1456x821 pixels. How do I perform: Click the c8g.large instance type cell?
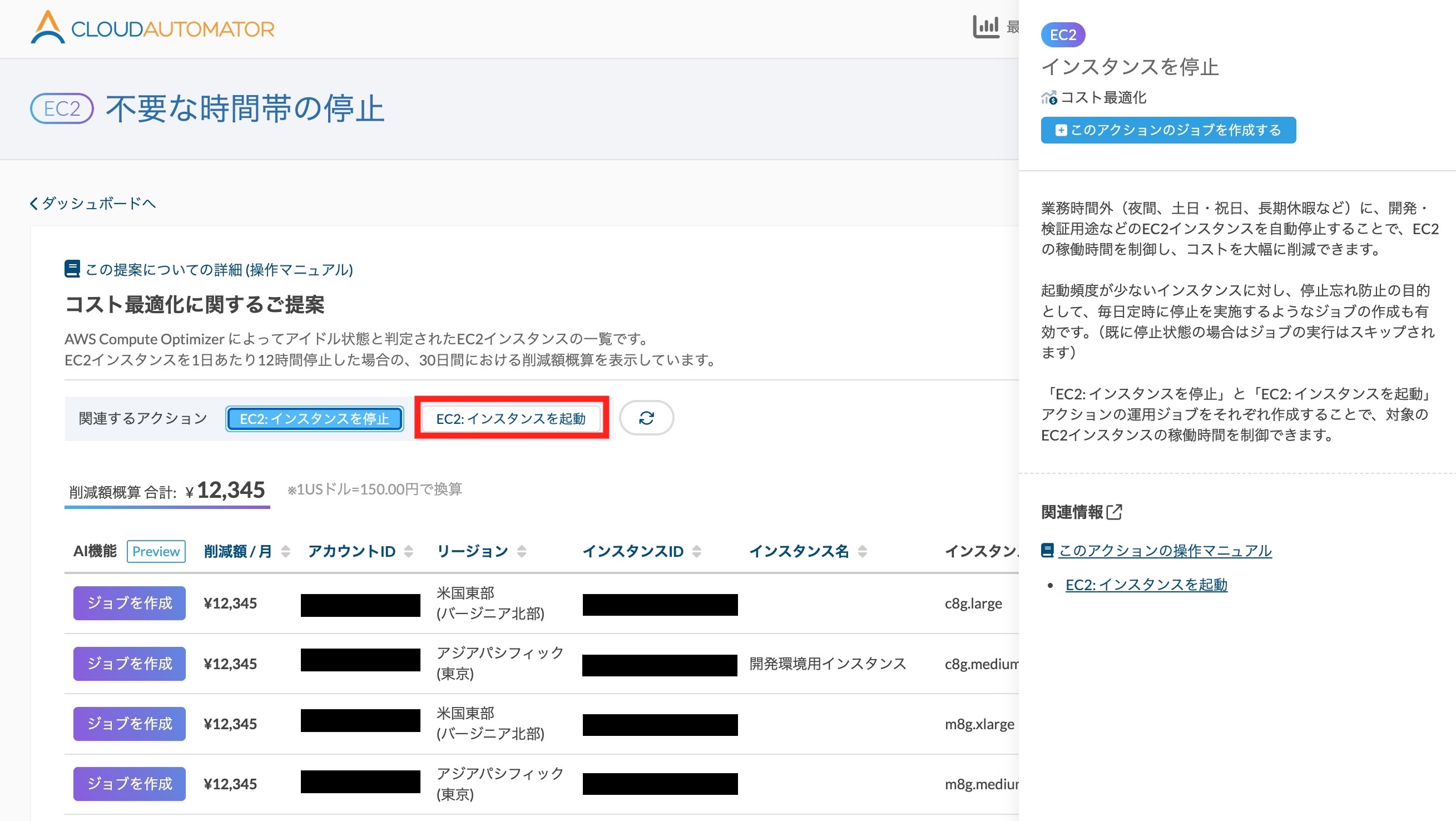pos(973,604)
